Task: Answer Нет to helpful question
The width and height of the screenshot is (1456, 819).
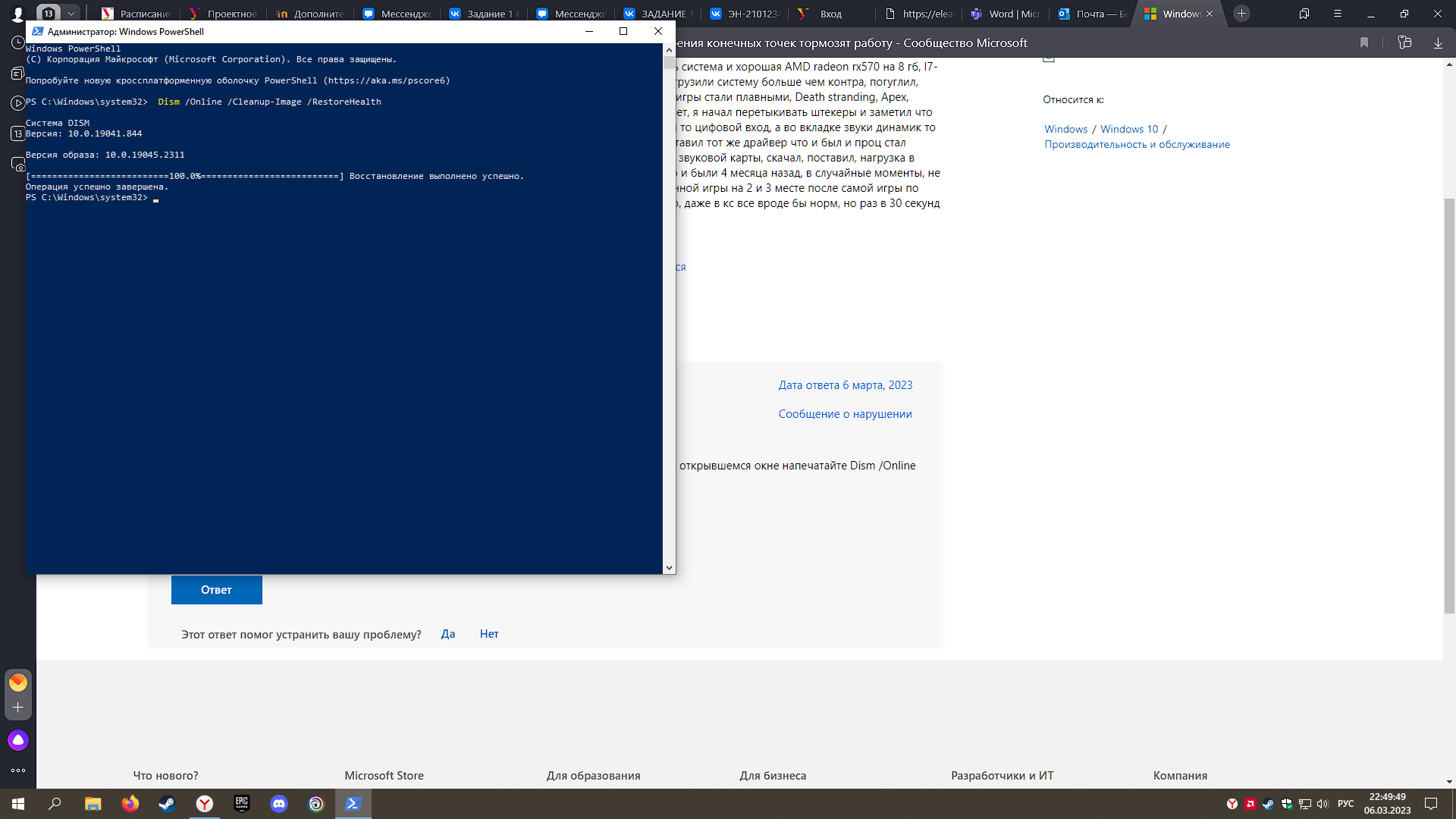Action: (489, 634)
